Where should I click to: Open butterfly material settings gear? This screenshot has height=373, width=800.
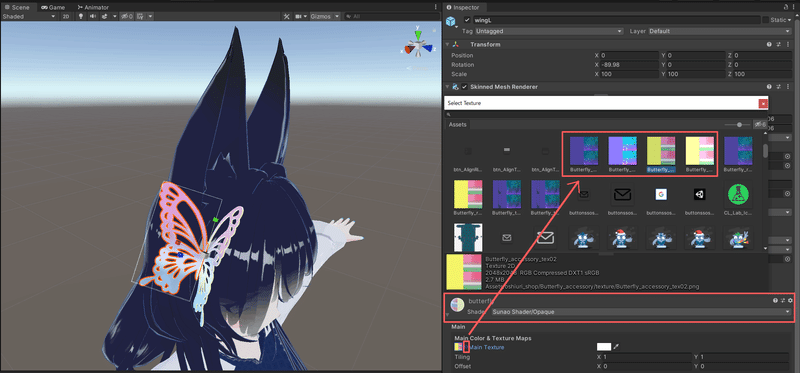point(790,301)
